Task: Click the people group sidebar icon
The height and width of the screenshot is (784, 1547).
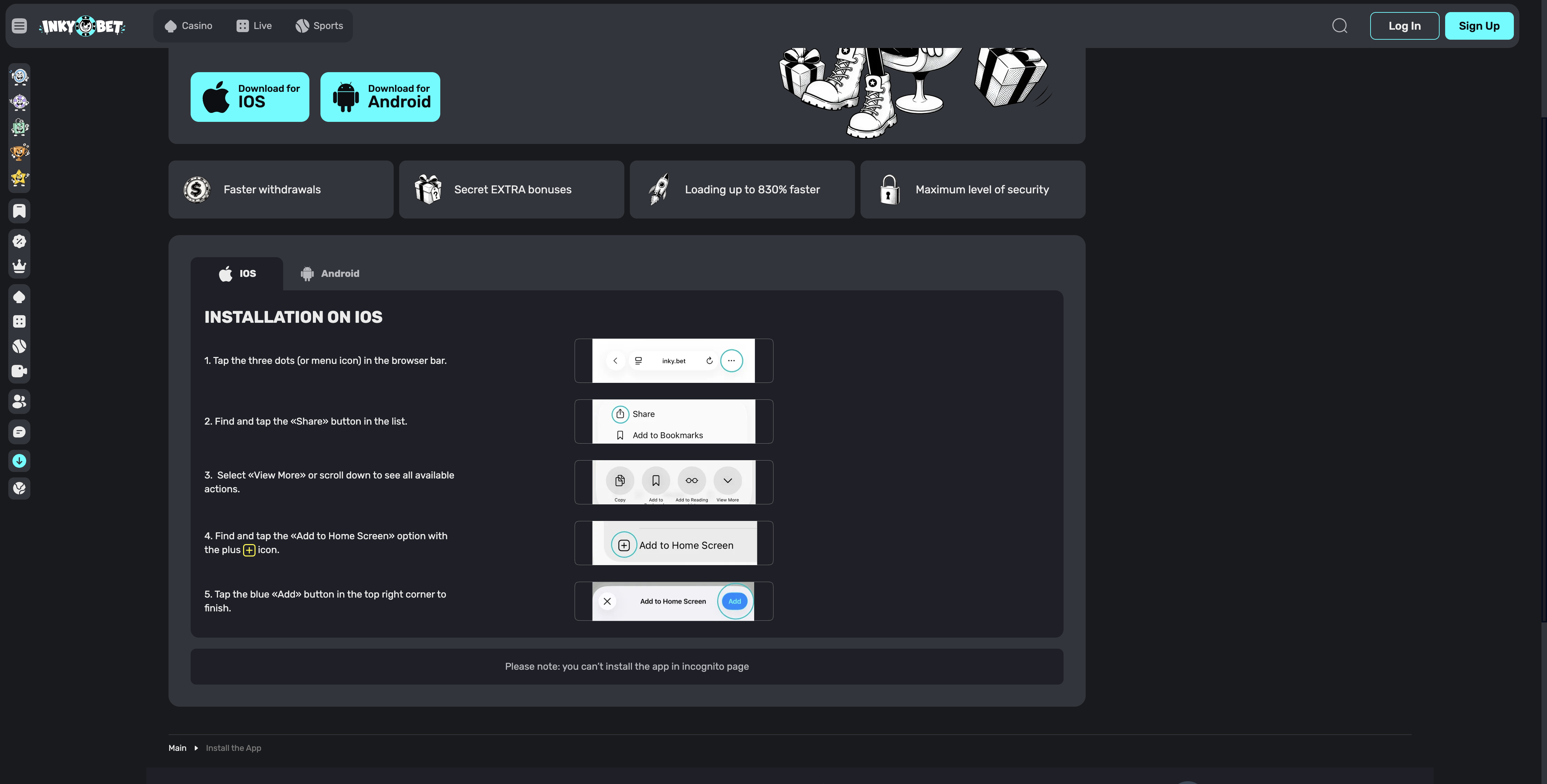Action: pyautogui.click(x=19, y=401)
